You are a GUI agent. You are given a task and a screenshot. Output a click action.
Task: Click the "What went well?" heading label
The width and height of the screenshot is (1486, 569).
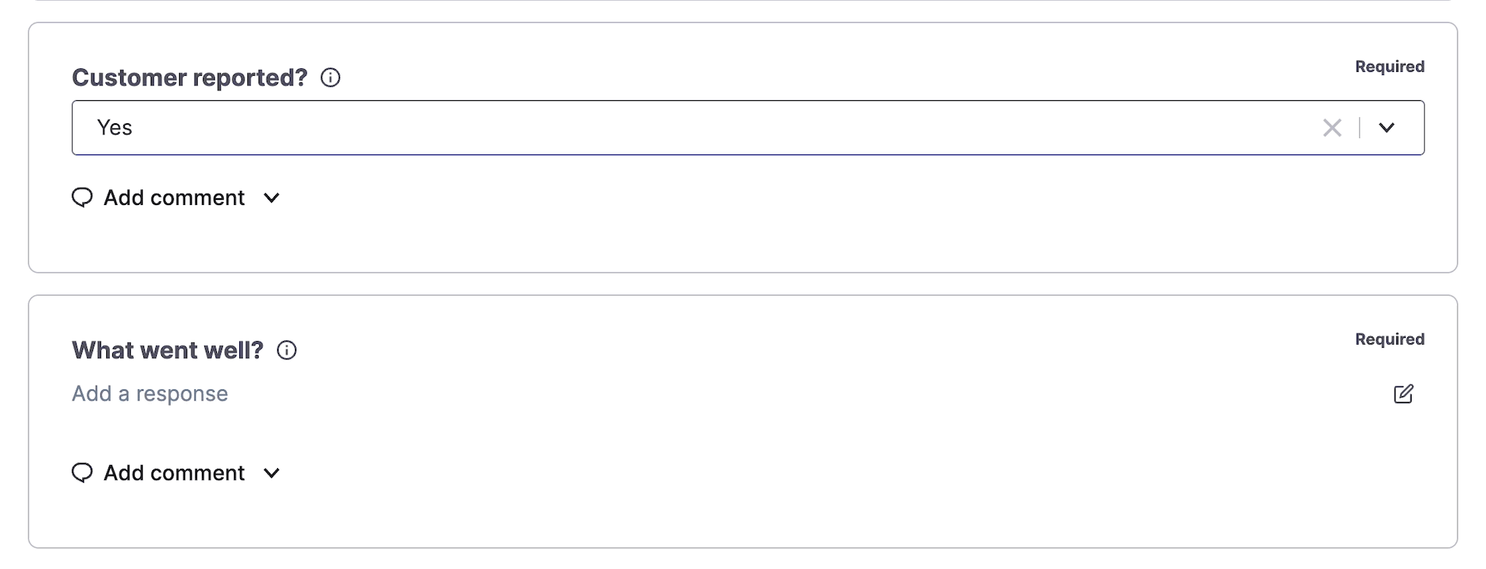168,350
